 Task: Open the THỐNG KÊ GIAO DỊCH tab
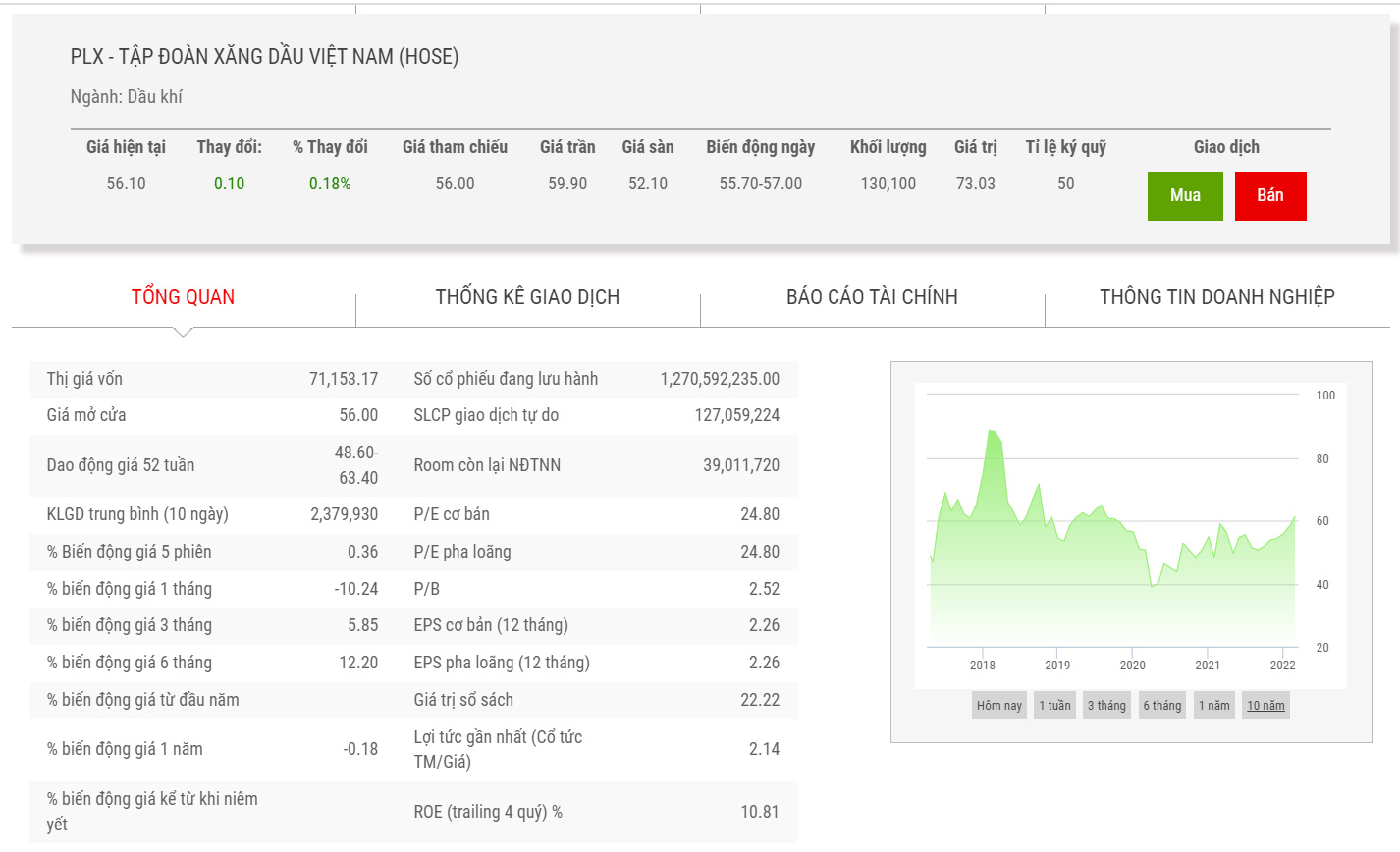pos(527,296)
